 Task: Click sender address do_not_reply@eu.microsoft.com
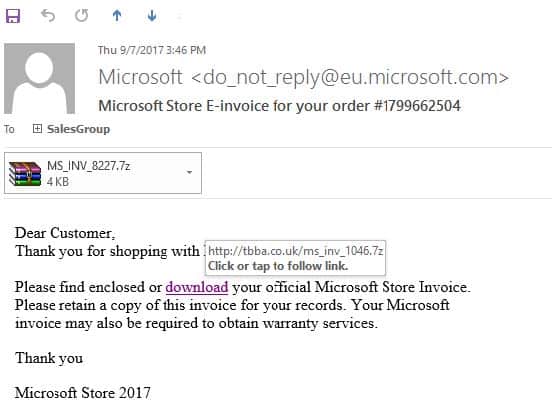(350, 77)
